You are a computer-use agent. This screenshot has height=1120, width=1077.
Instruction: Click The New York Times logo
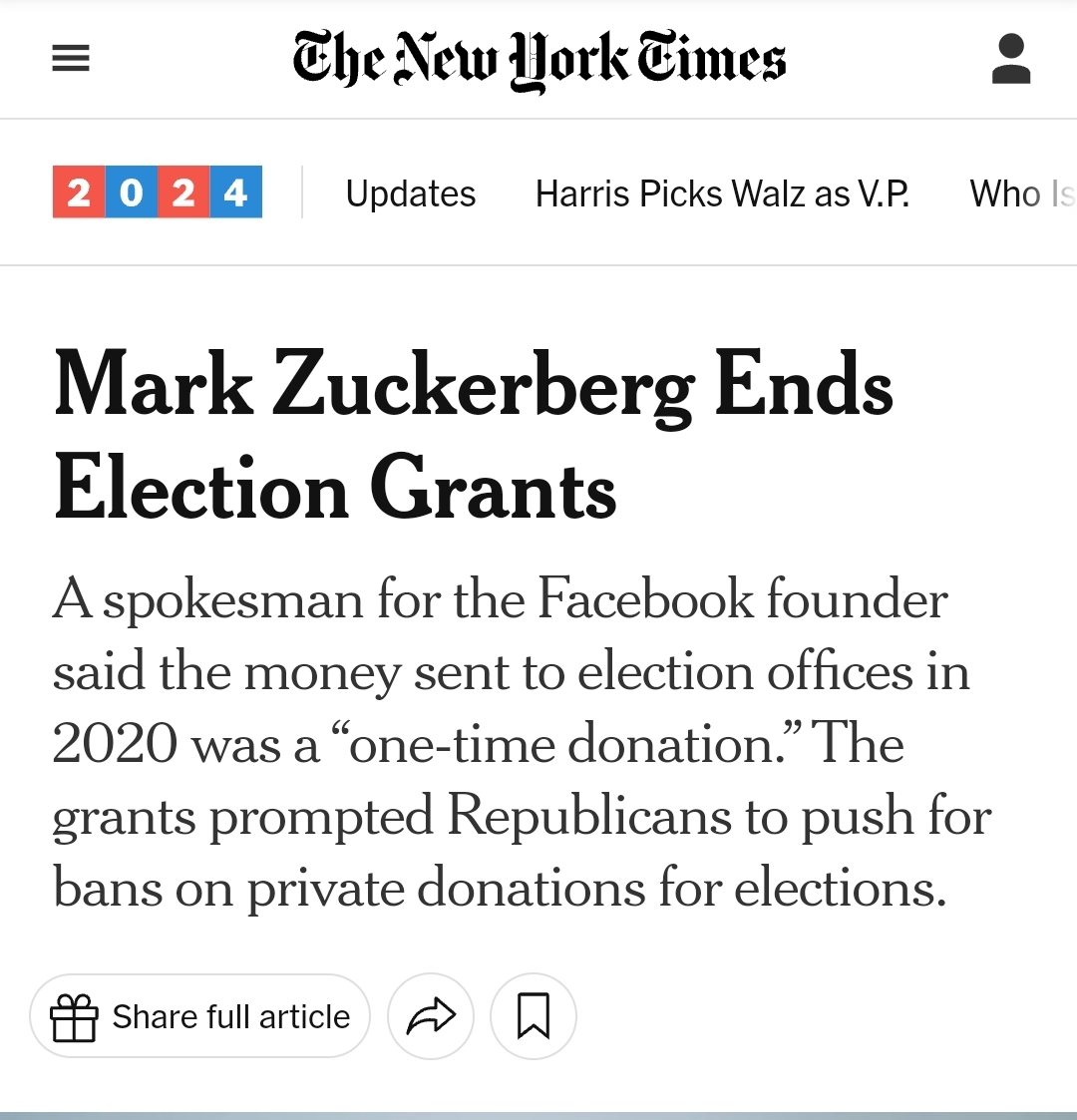coord(538,59)
